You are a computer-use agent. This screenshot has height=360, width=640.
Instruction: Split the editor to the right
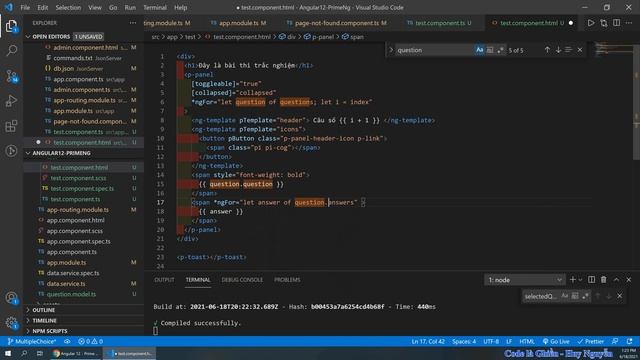pos(616,23)
